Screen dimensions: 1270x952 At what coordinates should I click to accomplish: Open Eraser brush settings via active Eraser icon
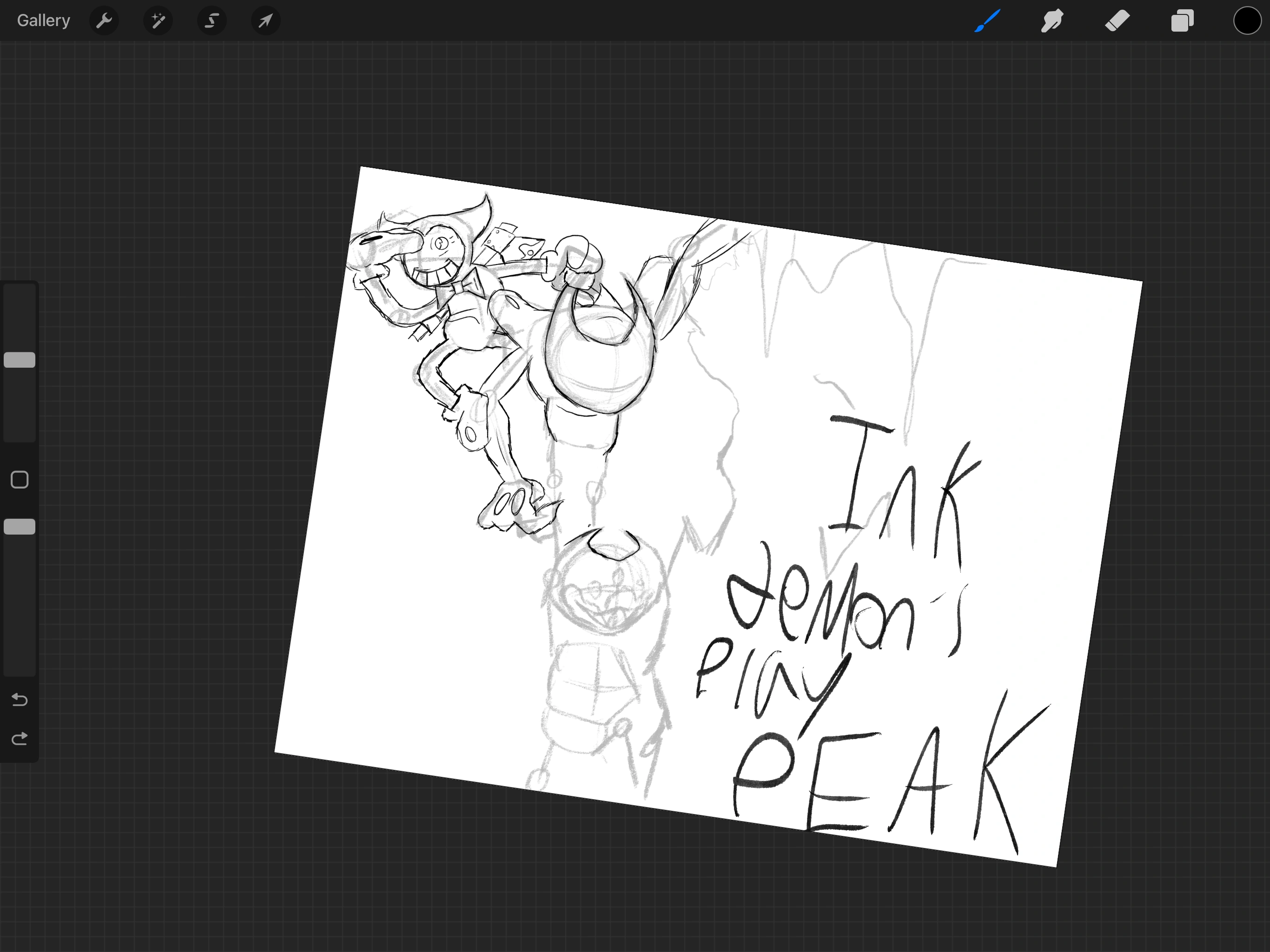point(1117,20)
